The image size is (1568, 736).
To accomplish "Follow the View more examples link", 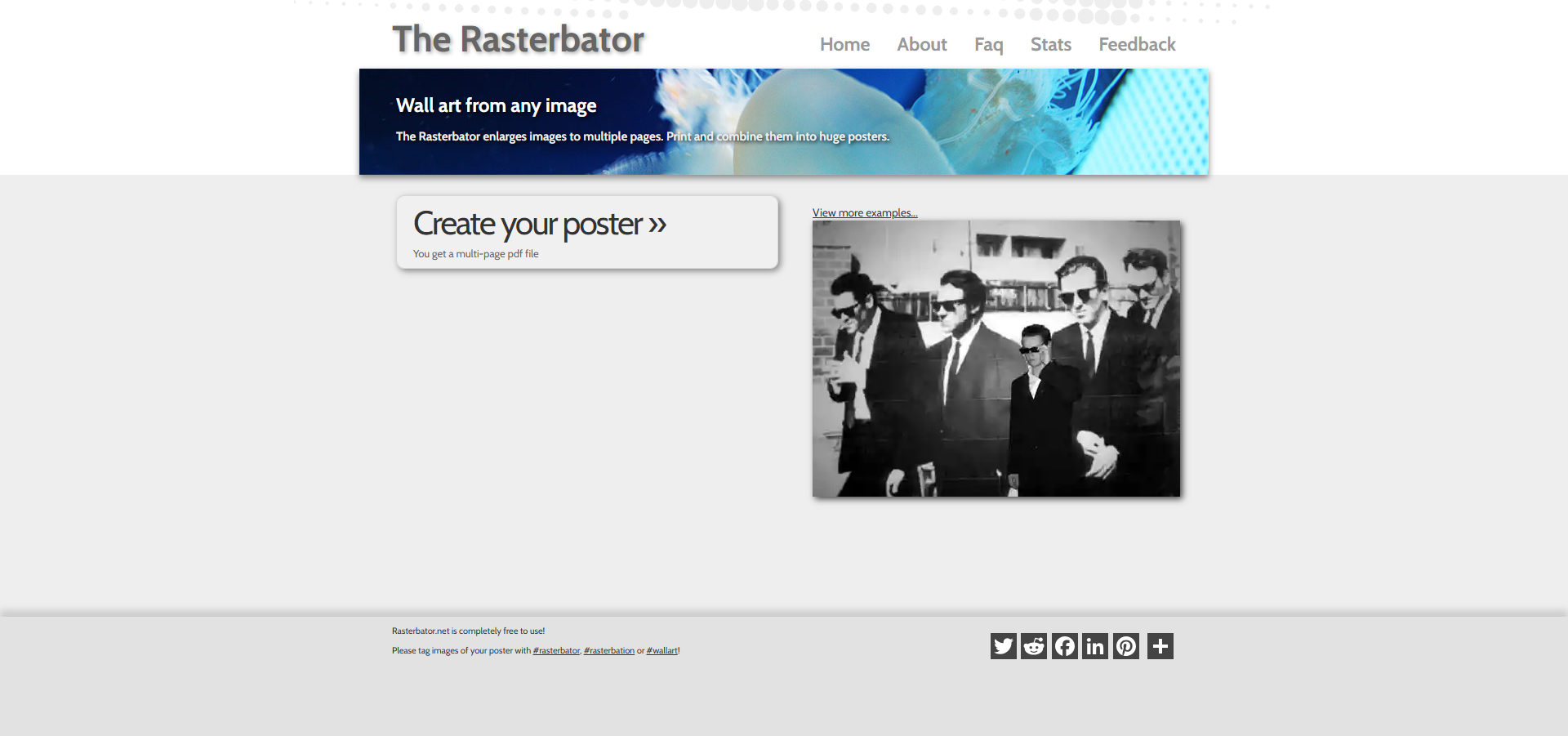I will click(x=864, y=213).
